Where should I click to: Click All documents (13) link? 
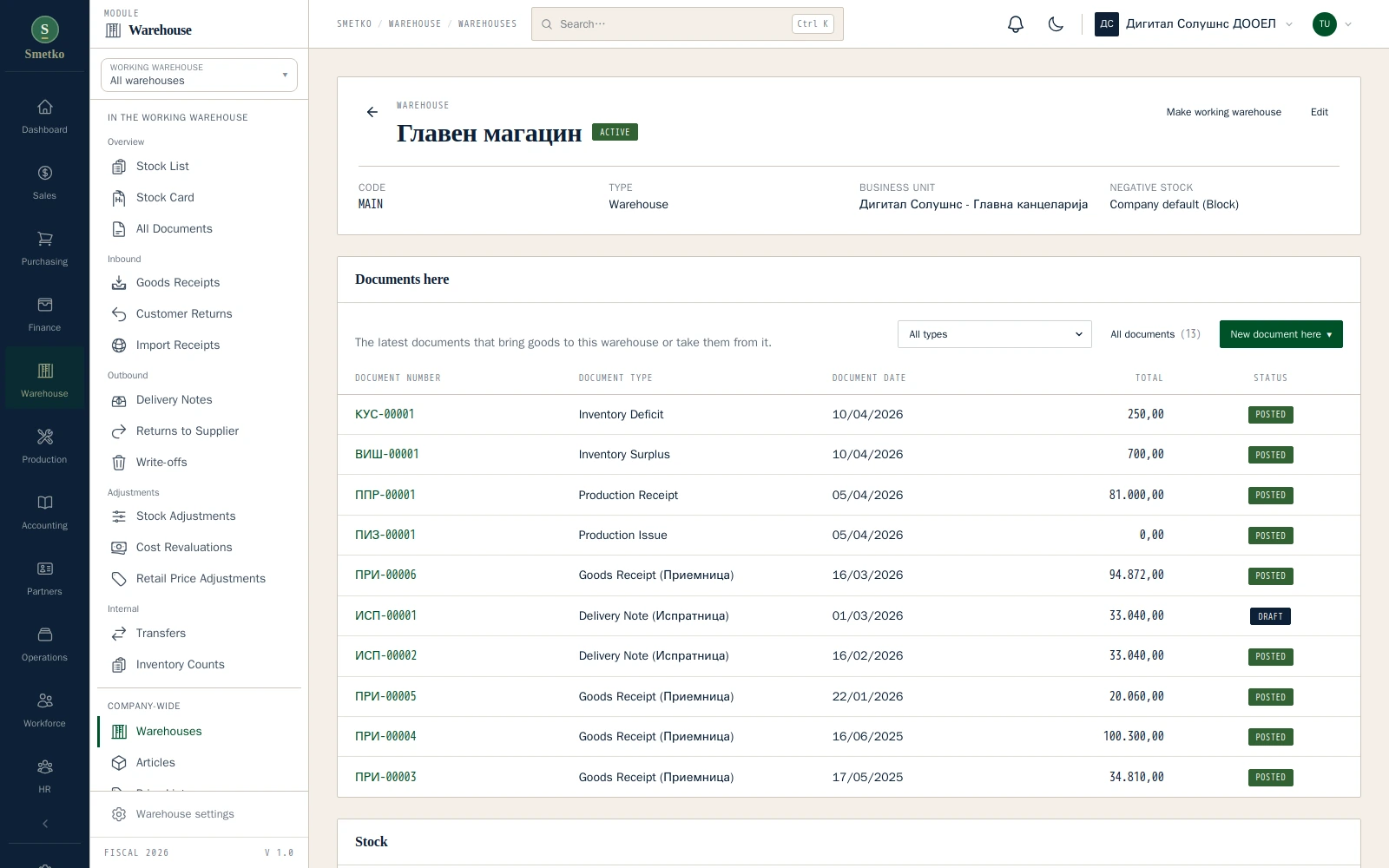1155,334
